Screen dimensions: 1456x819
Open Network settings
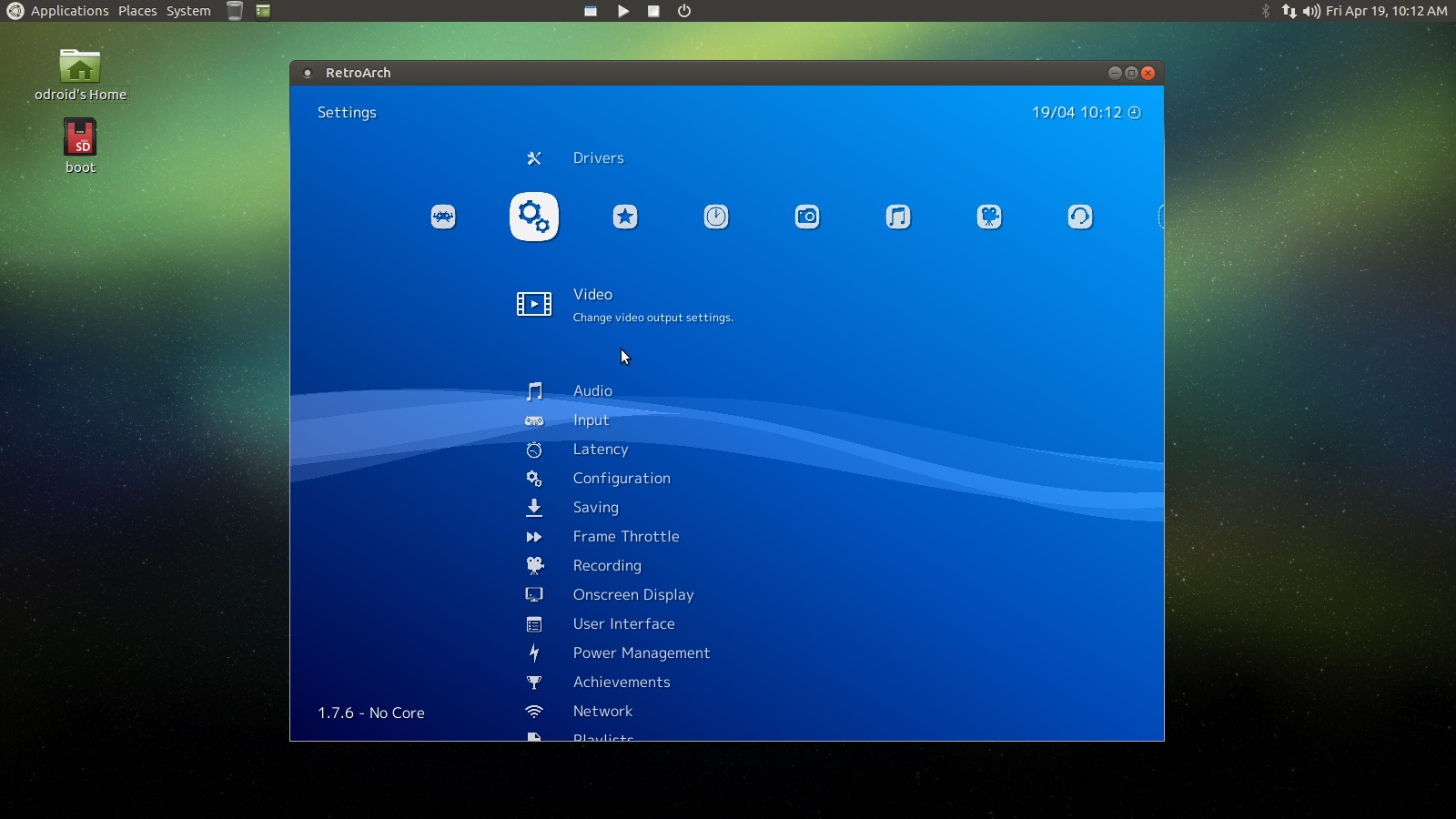pyautogui.click(x=602, y=711)
